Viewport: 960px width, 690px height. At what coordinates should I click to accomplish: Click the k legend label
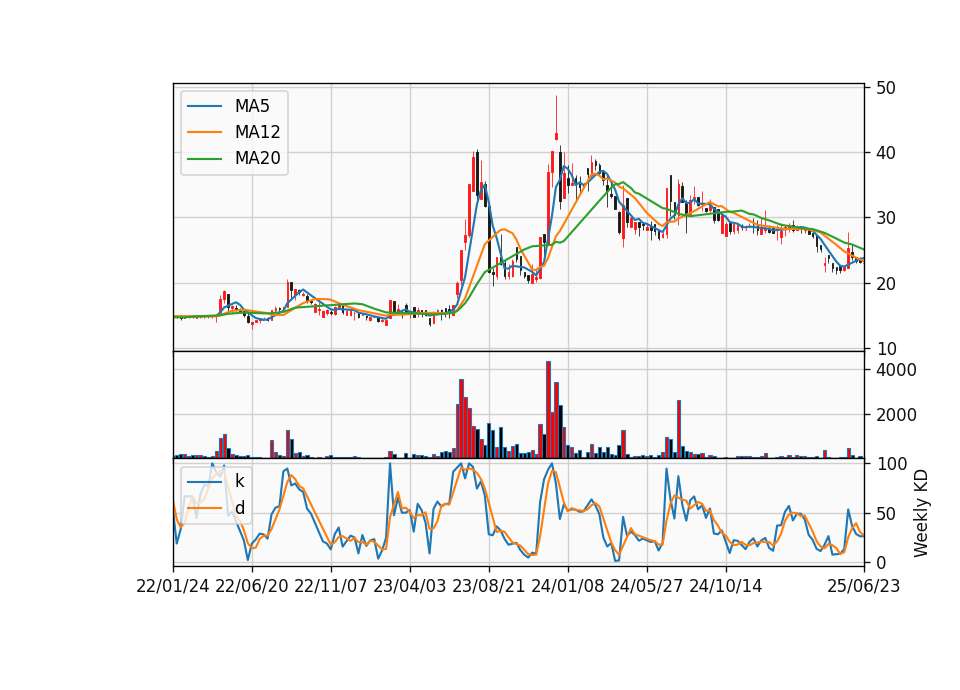click(239, 481)
